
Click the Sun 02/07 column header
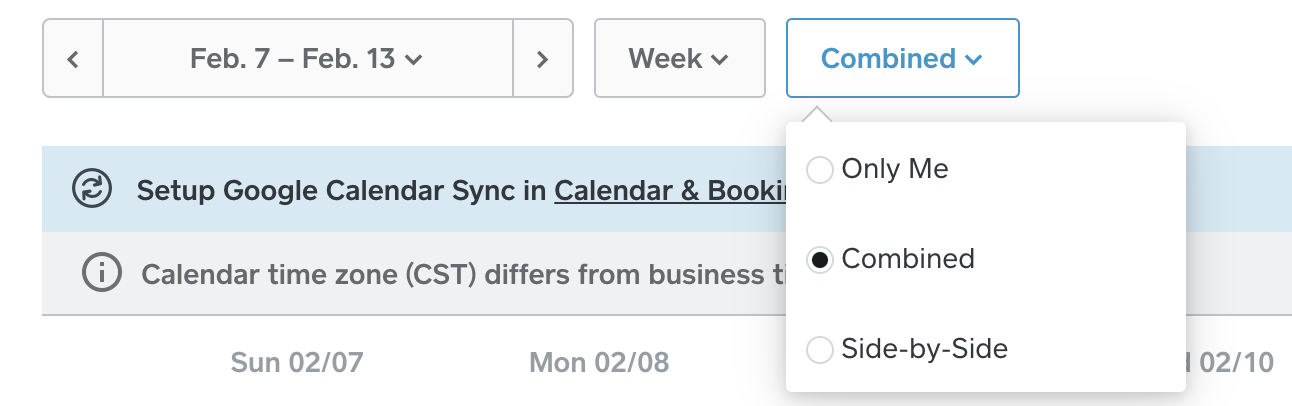(296, 362)
